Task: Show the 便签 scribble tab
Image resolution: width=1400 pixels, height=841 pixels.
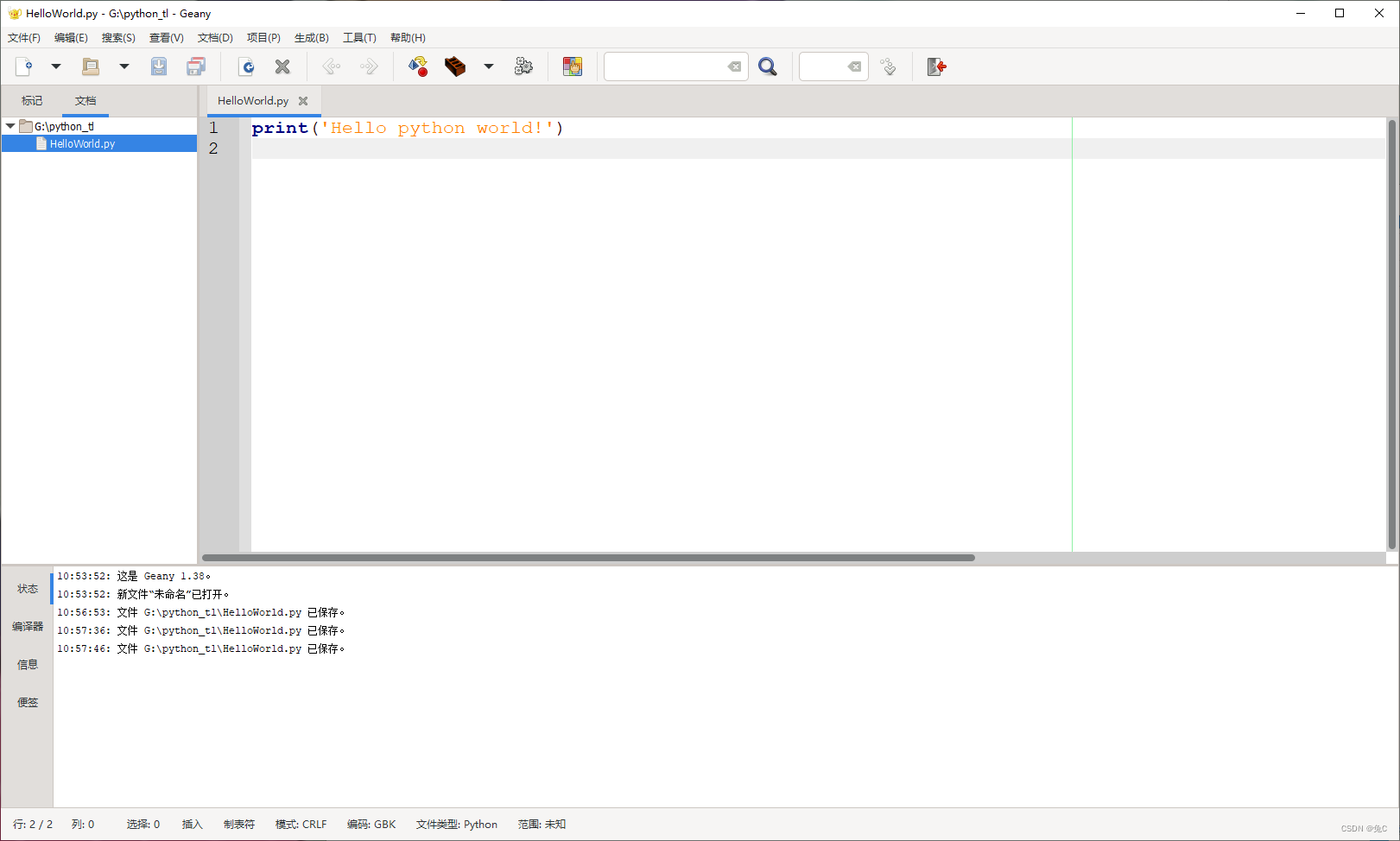Action: point(28,703)
